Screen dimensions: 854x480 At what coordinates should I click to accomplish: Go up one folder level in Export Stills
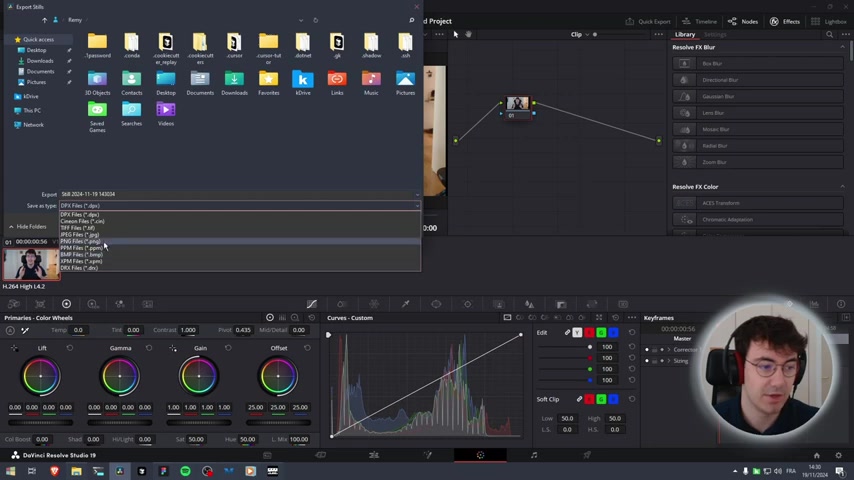[x=44, y=20]
